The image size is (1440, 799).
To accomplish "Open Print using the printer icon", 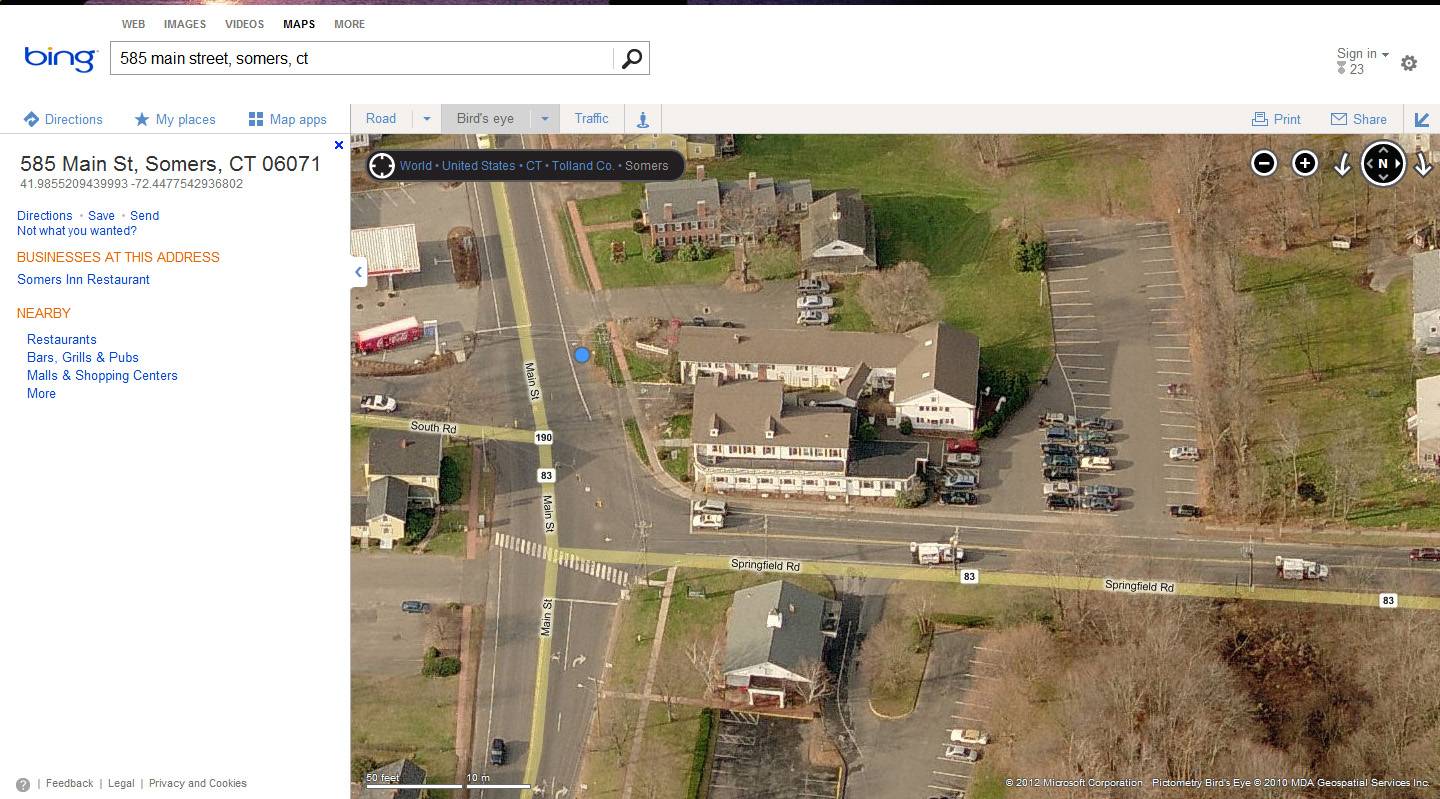I will pyautogui.click(x=1276, y=118).
